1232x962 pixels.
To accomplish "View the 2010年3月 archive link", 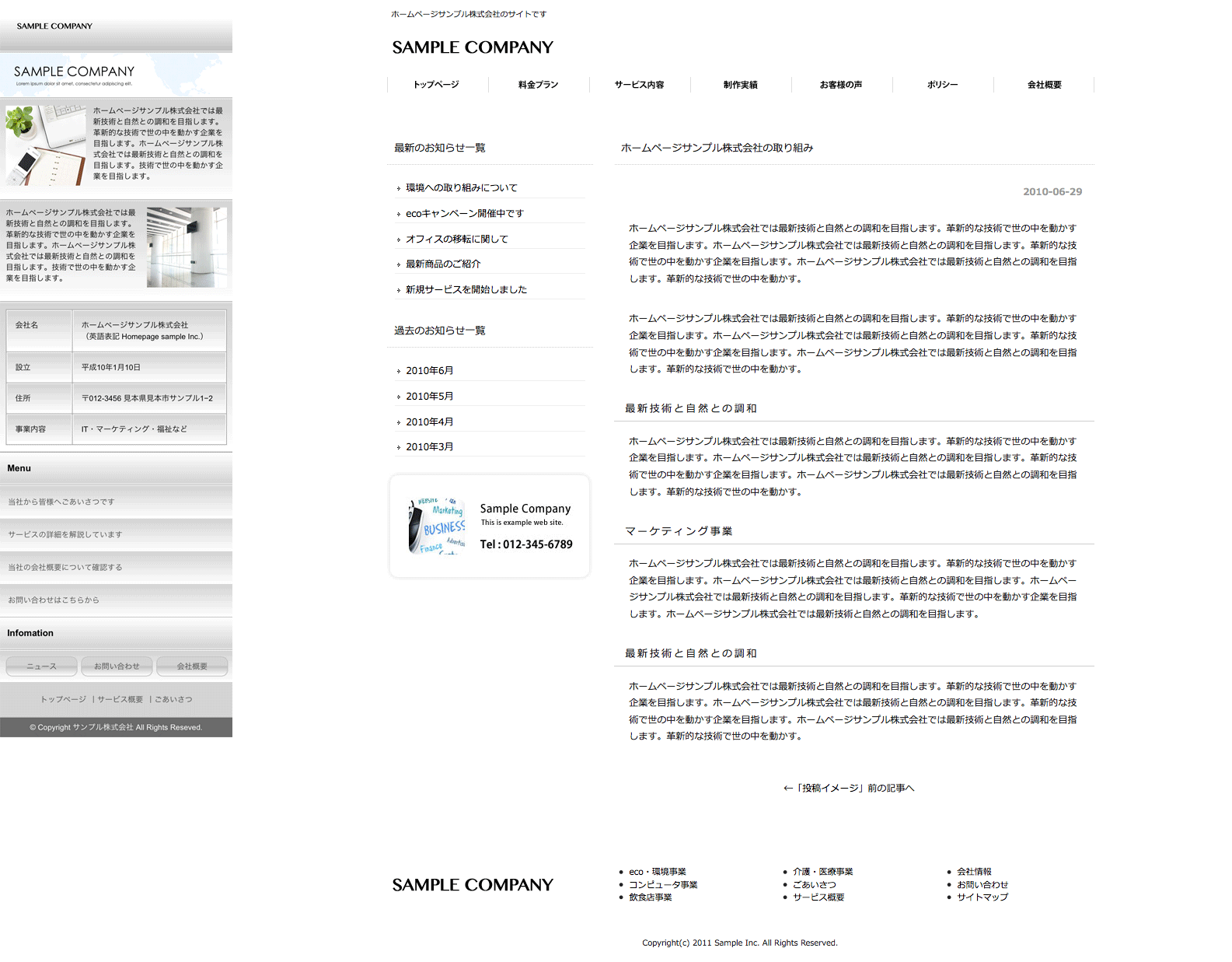I will (x=429, y=447).
